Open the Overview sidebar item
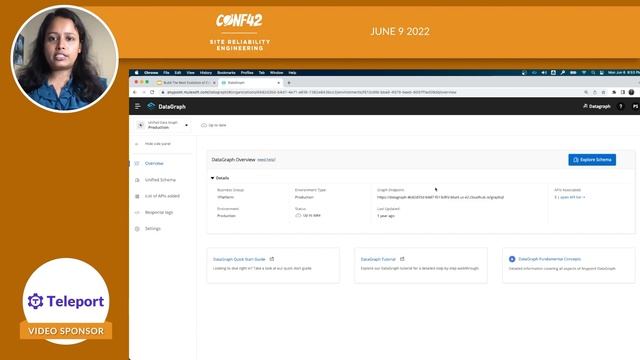 (154, 163)
